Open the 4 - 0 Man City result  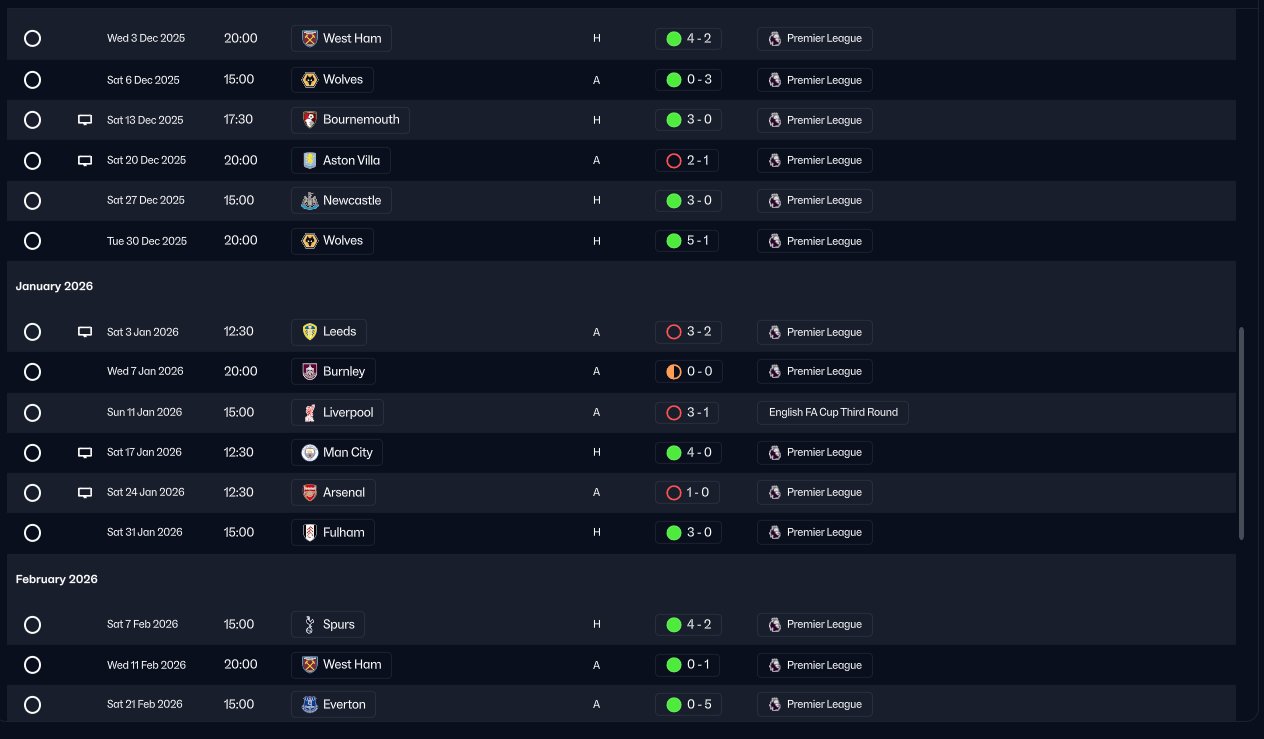point(688,452)
